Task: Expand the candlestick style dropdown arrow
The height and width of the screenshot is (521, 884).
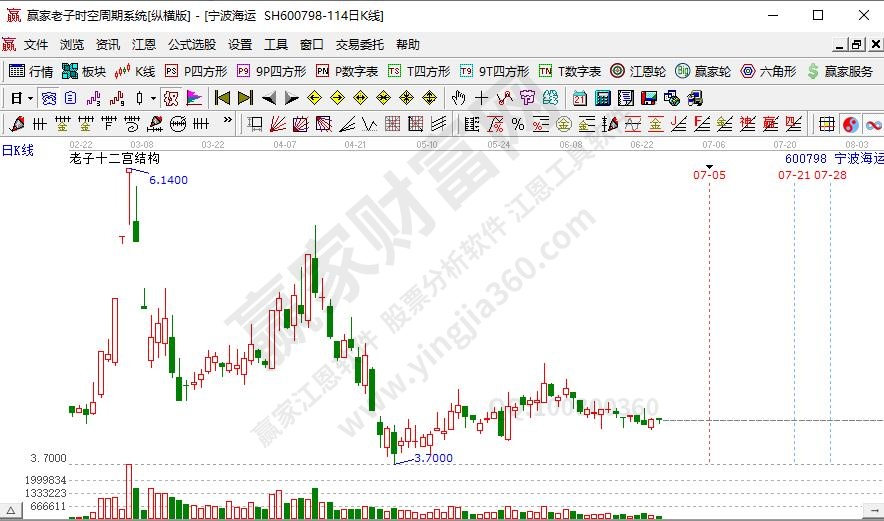Action: click(153, 98)
